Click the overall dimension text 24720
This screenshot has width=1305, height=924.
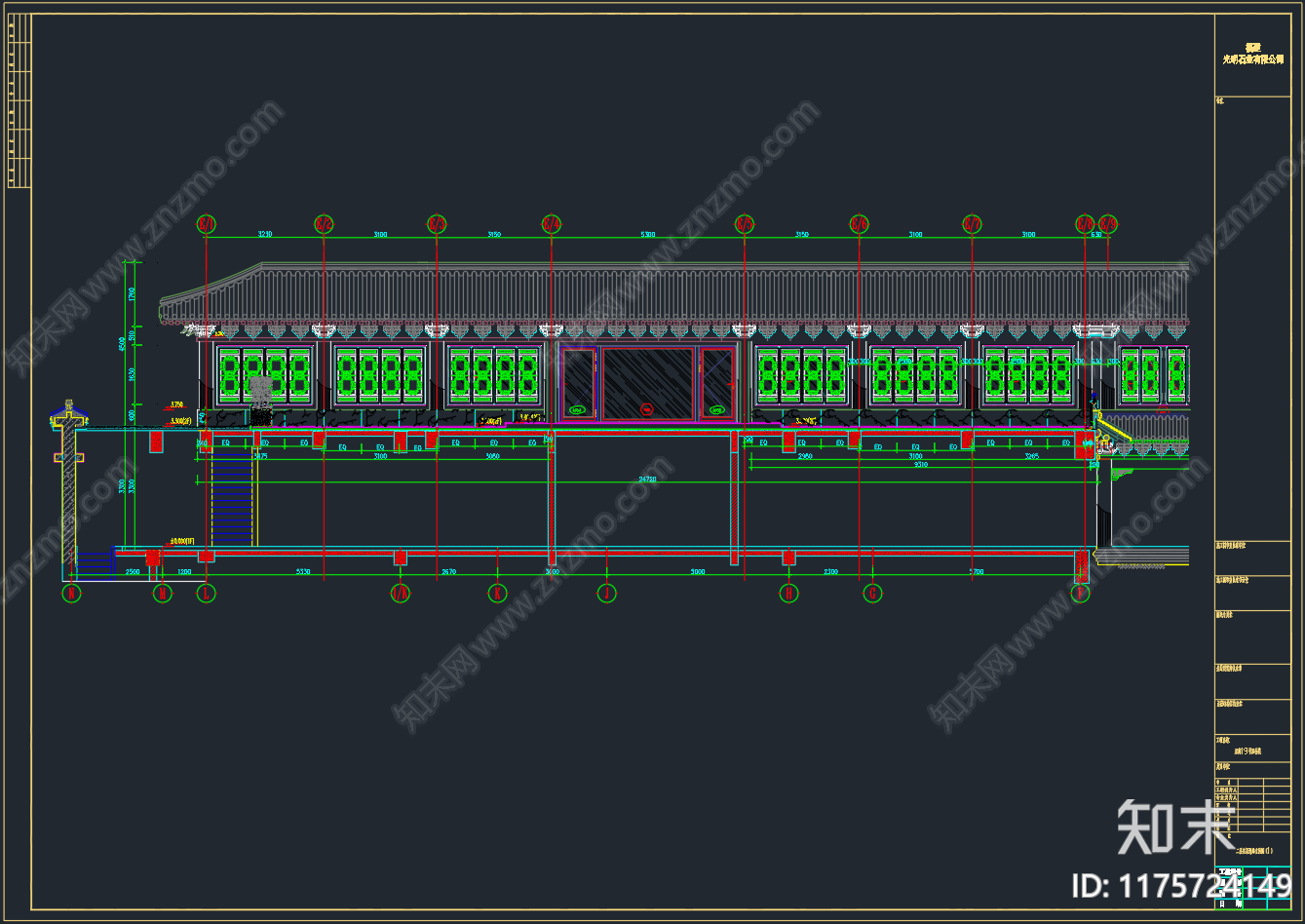point(647,480)
